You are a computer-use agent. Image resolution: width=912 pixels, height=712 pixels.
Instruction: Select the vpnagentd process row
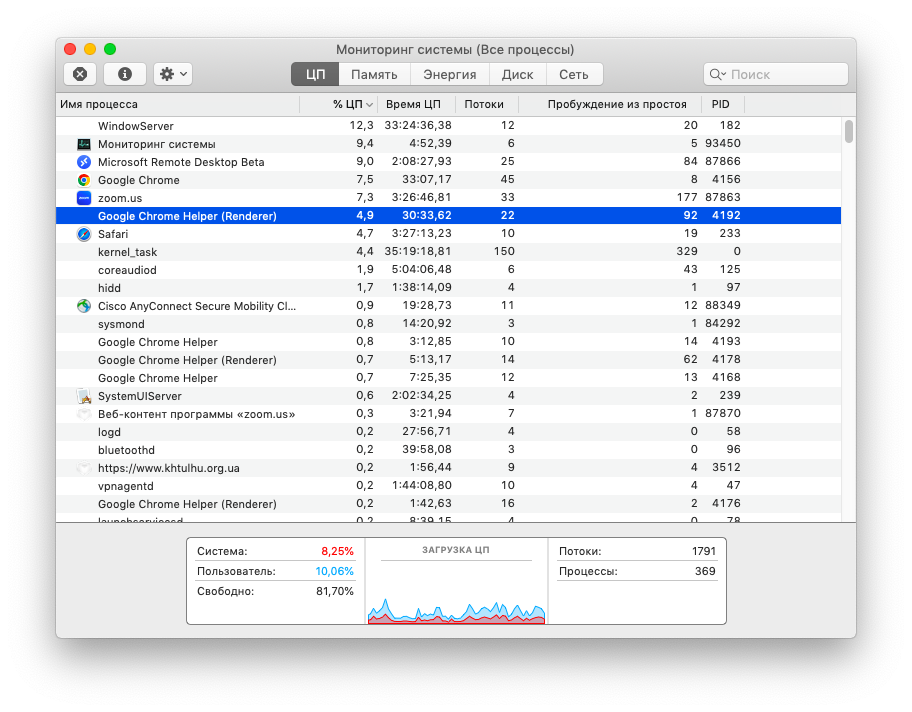click(x=448, y=486)
